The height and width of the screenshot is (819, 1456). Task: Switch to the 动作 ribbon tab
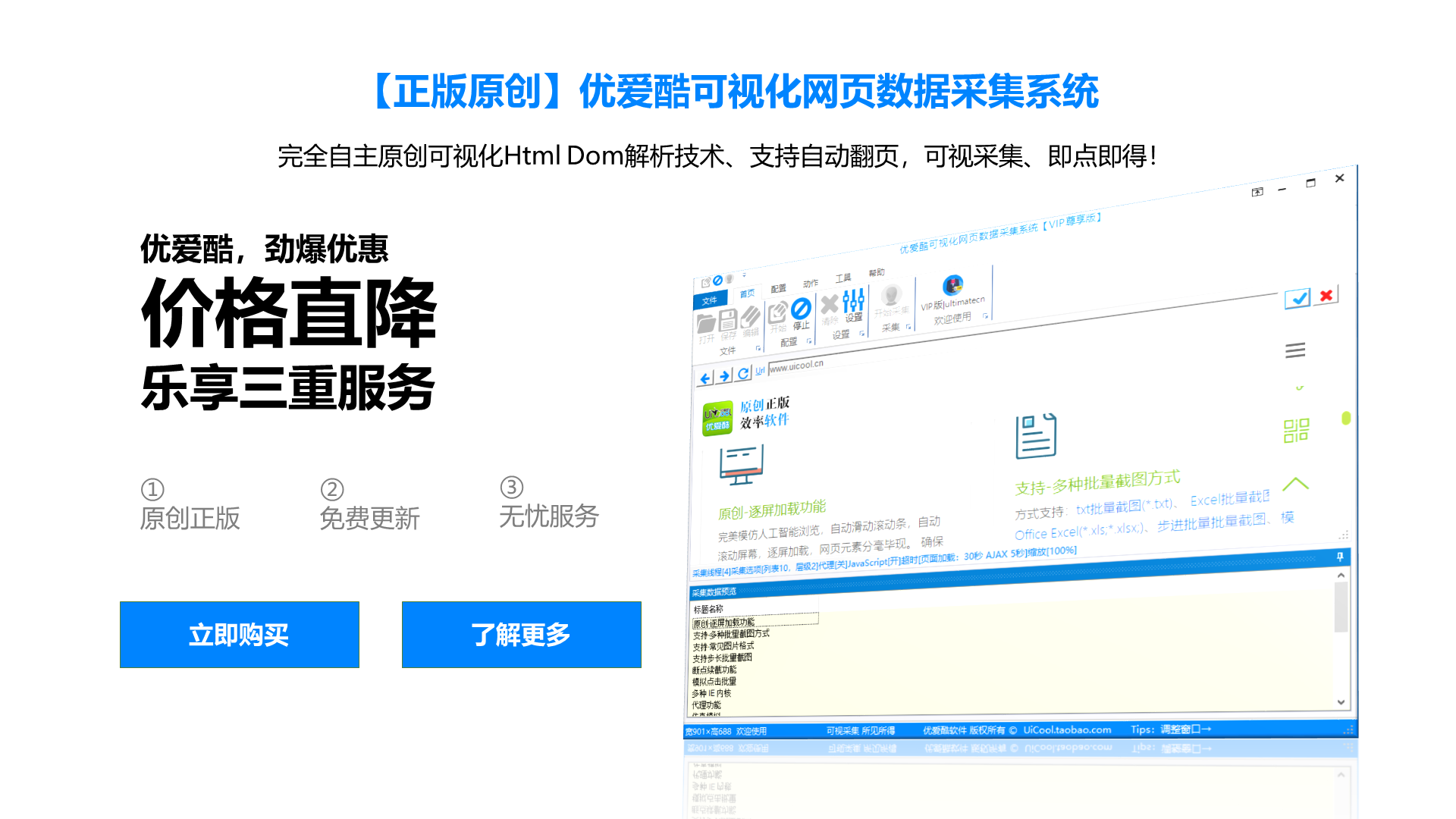tap(811, 284)
